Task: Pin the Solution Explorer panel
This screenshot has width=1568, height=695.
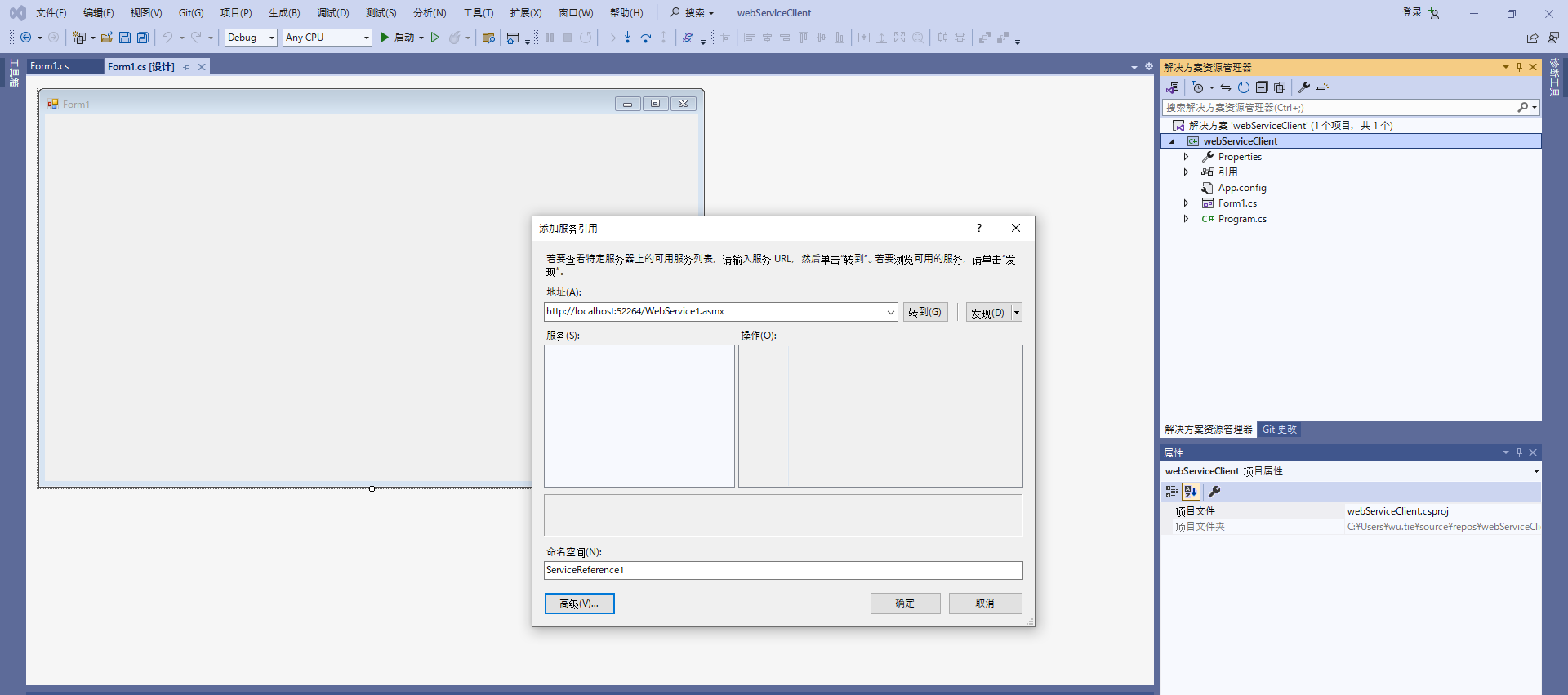Action: click(1519, 67)
